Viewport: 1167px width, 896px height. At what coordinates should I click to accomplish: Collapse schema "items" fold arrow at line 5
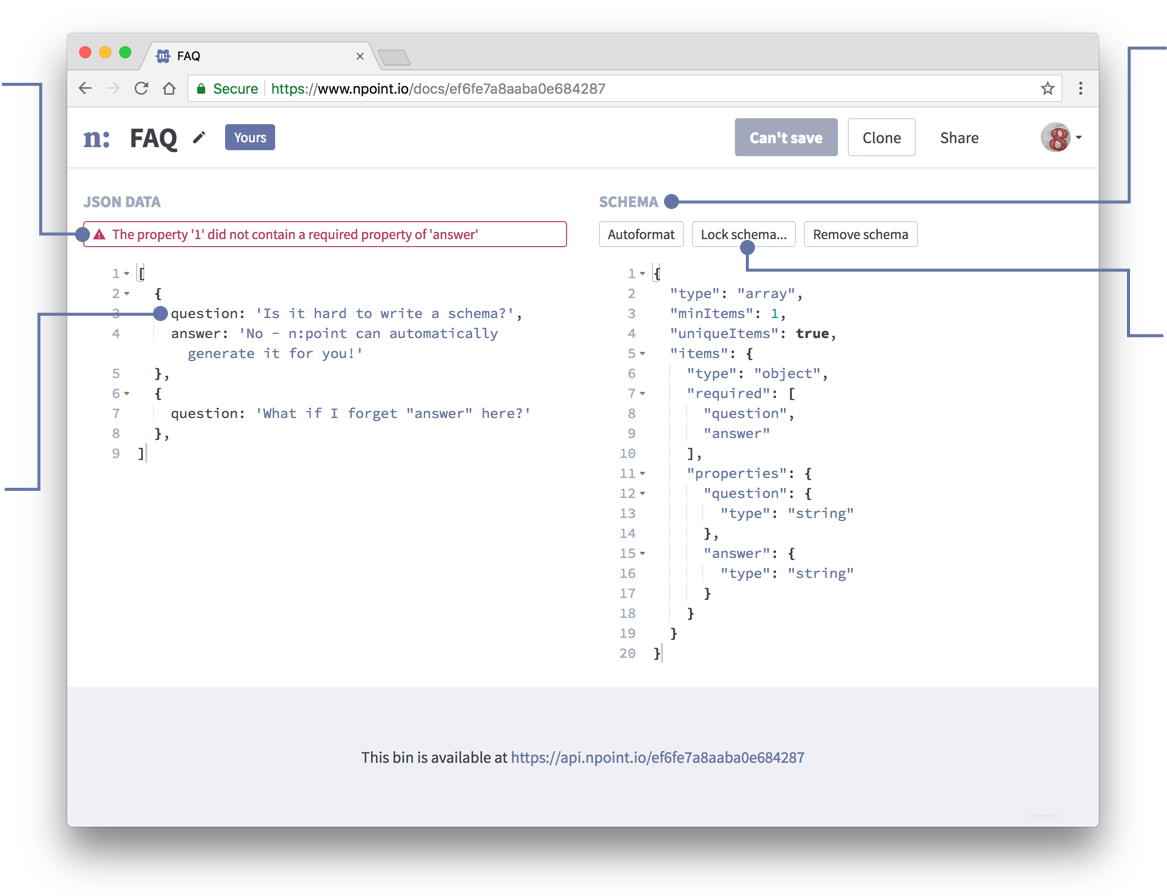(x=642, y=353)
